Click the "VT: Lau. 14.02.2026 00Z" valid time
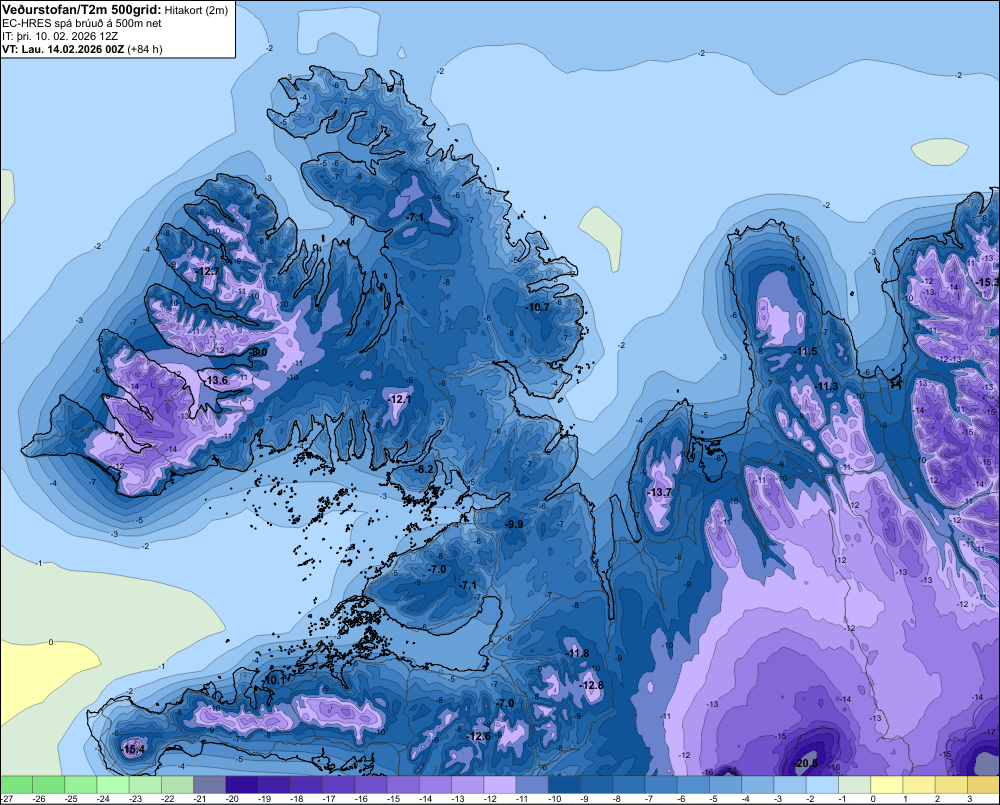The height and width of the screenshot is (805, 1000). coord(63,49)
